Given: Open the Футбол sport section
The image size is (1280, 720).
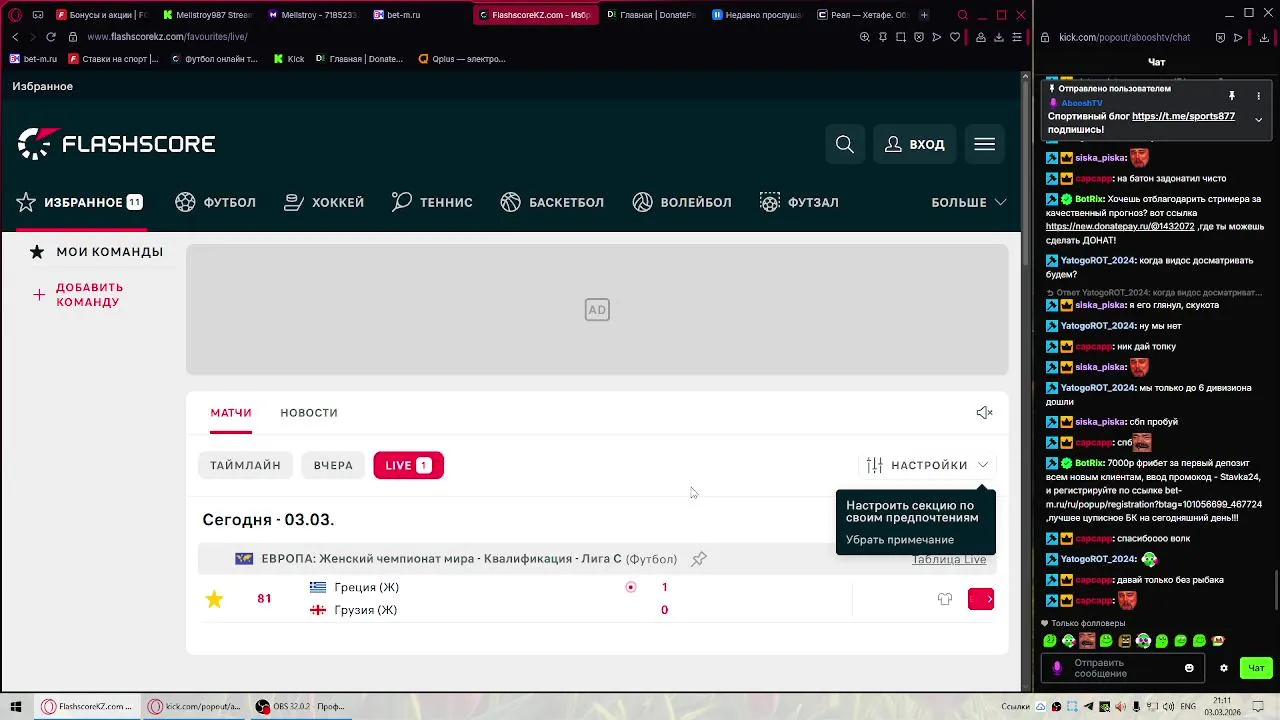Looking at the screenshot, I should (x=215, y=202).
